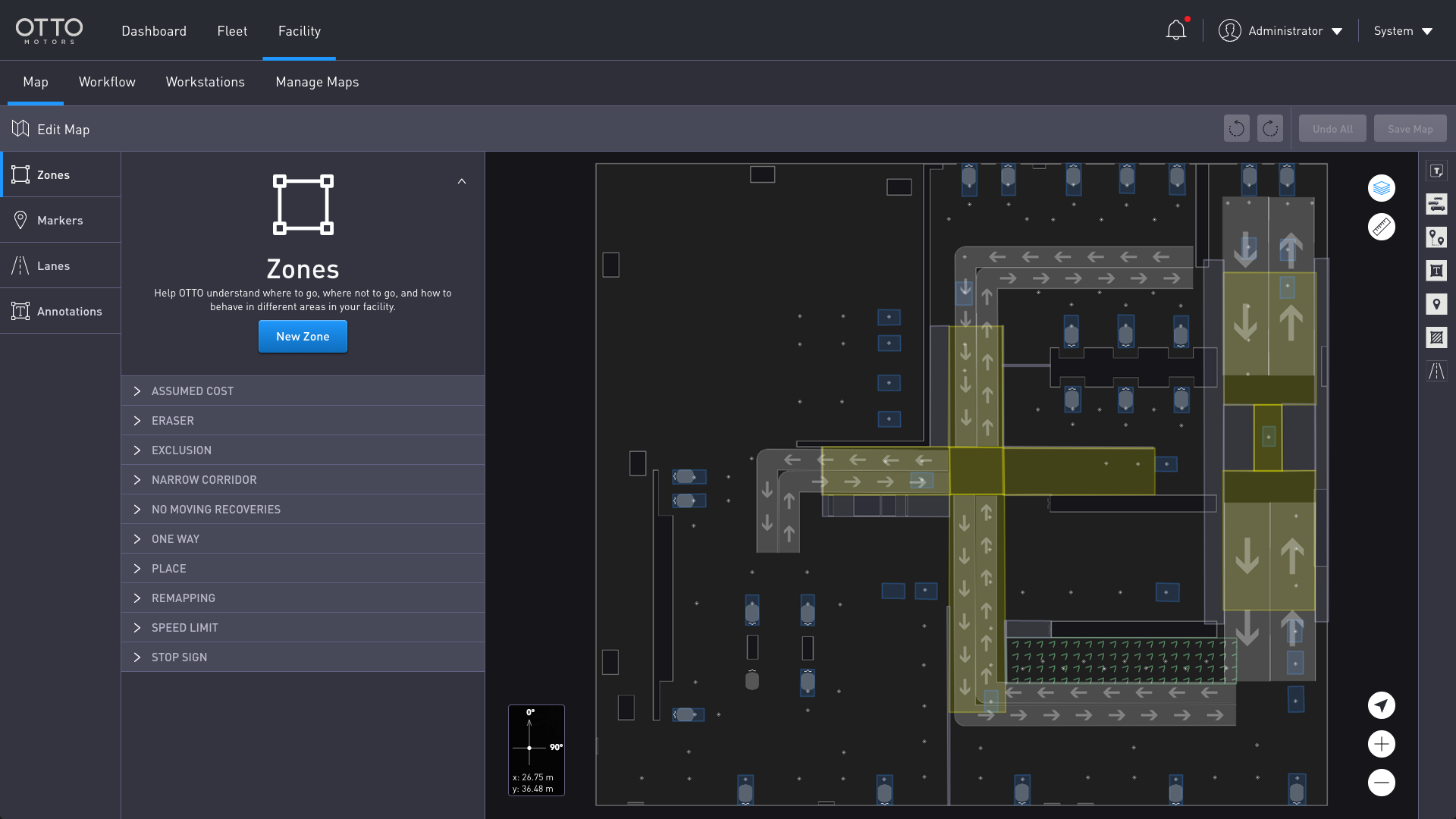Click the undo arrow icon
Viewport: 1456px width, 819px height.
[1236, 129]
